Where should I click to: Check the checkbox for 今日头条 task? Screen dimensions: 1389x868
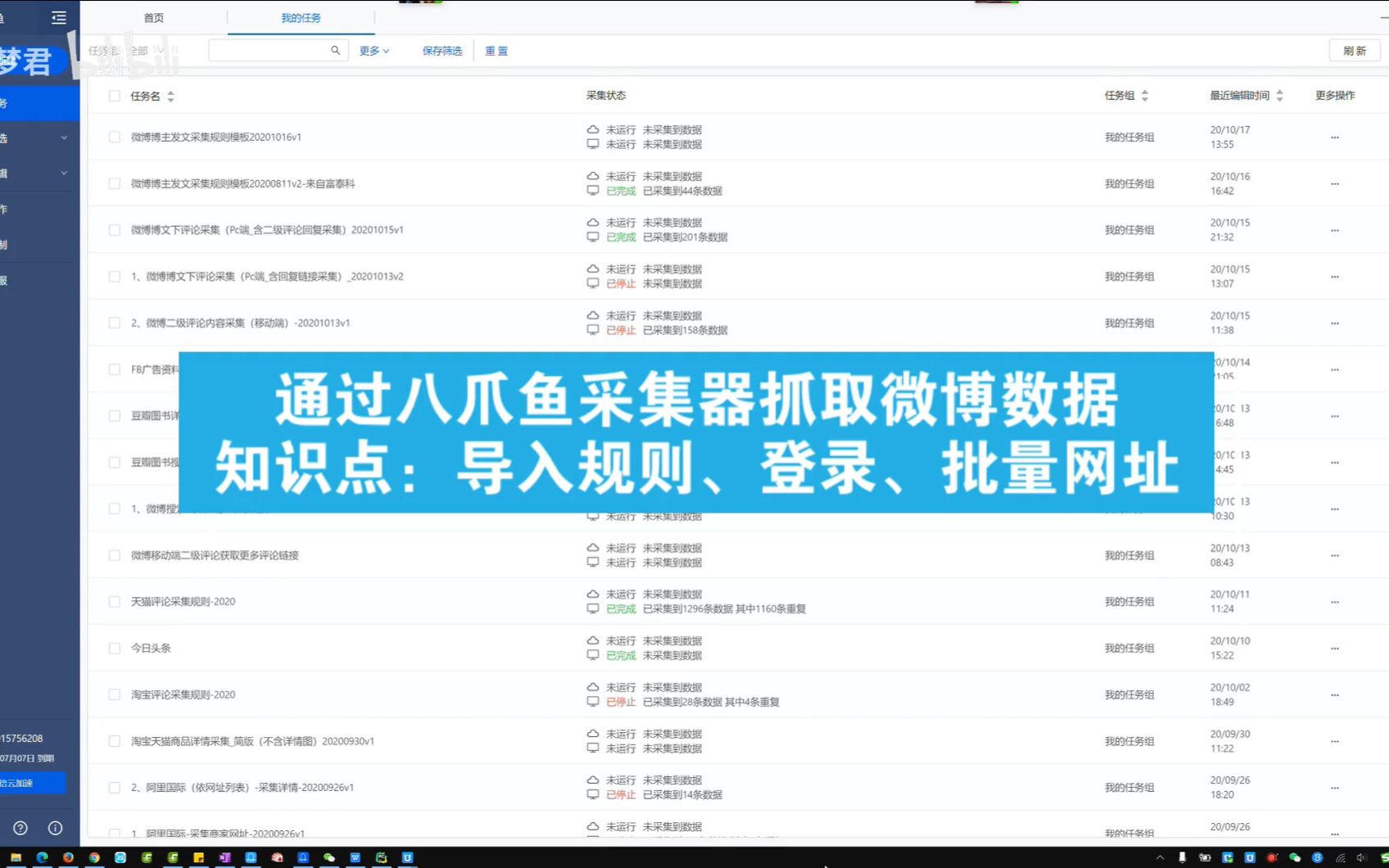pos(115,648)
